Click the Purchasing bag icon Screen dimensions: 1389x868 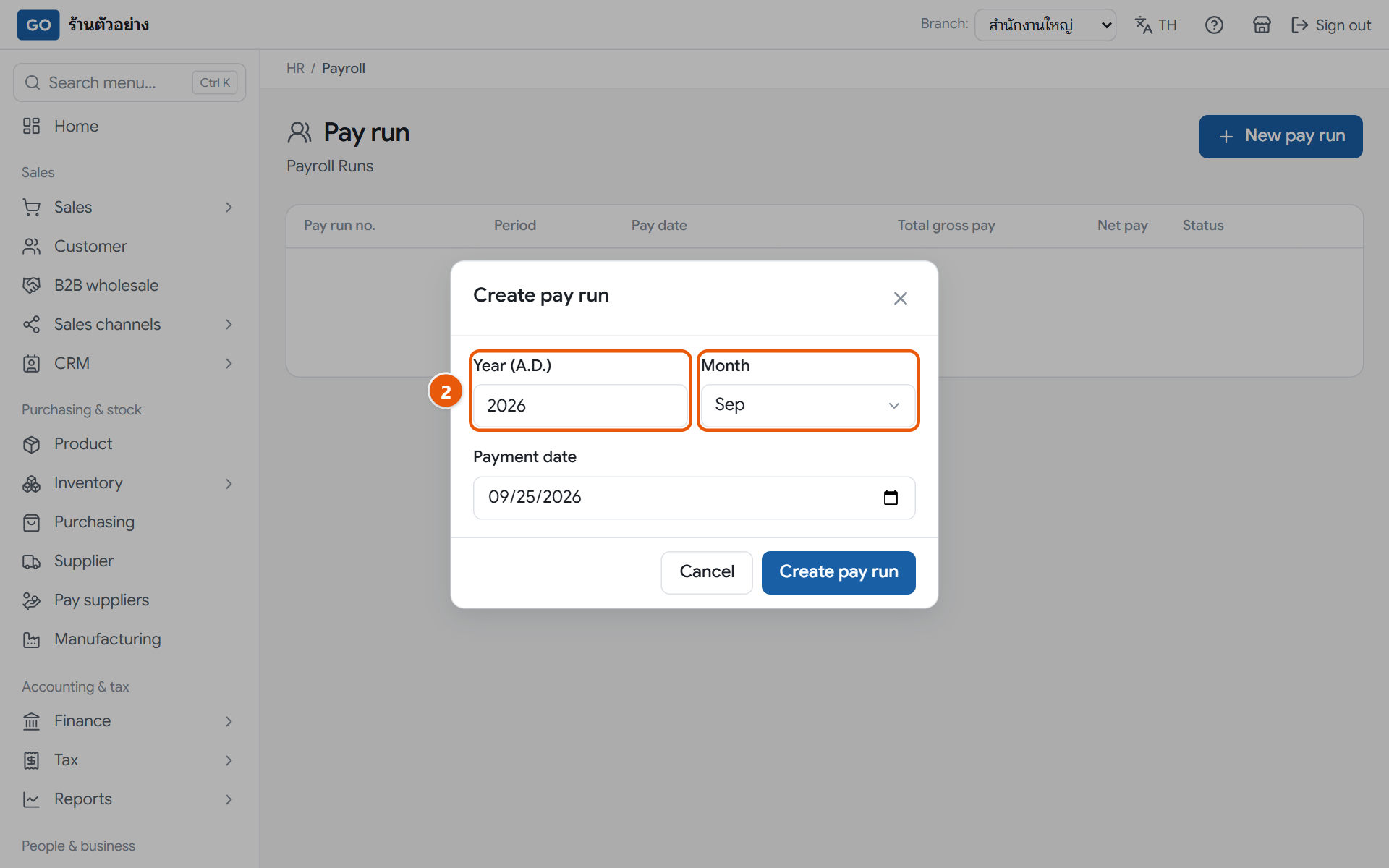tap(31, 522)
